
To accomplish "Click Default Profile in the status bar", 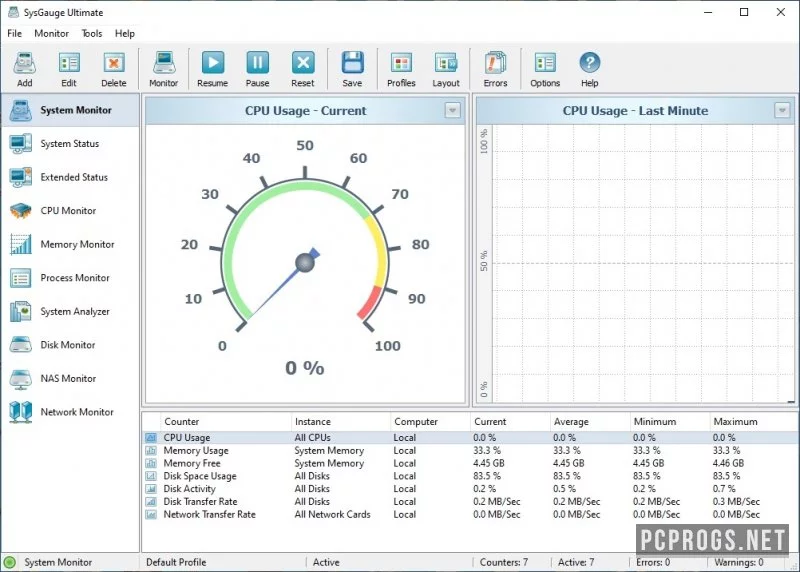I will tap(176, 562).
